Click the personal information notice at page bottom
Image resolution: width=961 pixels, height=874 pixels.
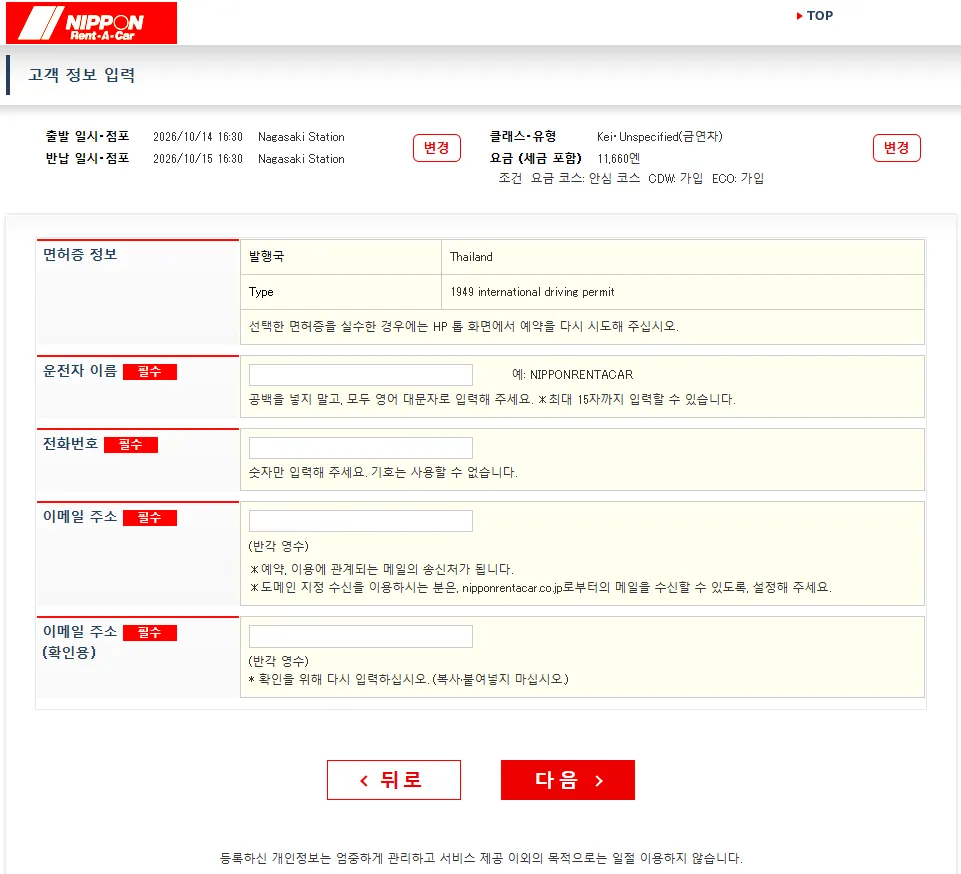click(x=481, y=858)
